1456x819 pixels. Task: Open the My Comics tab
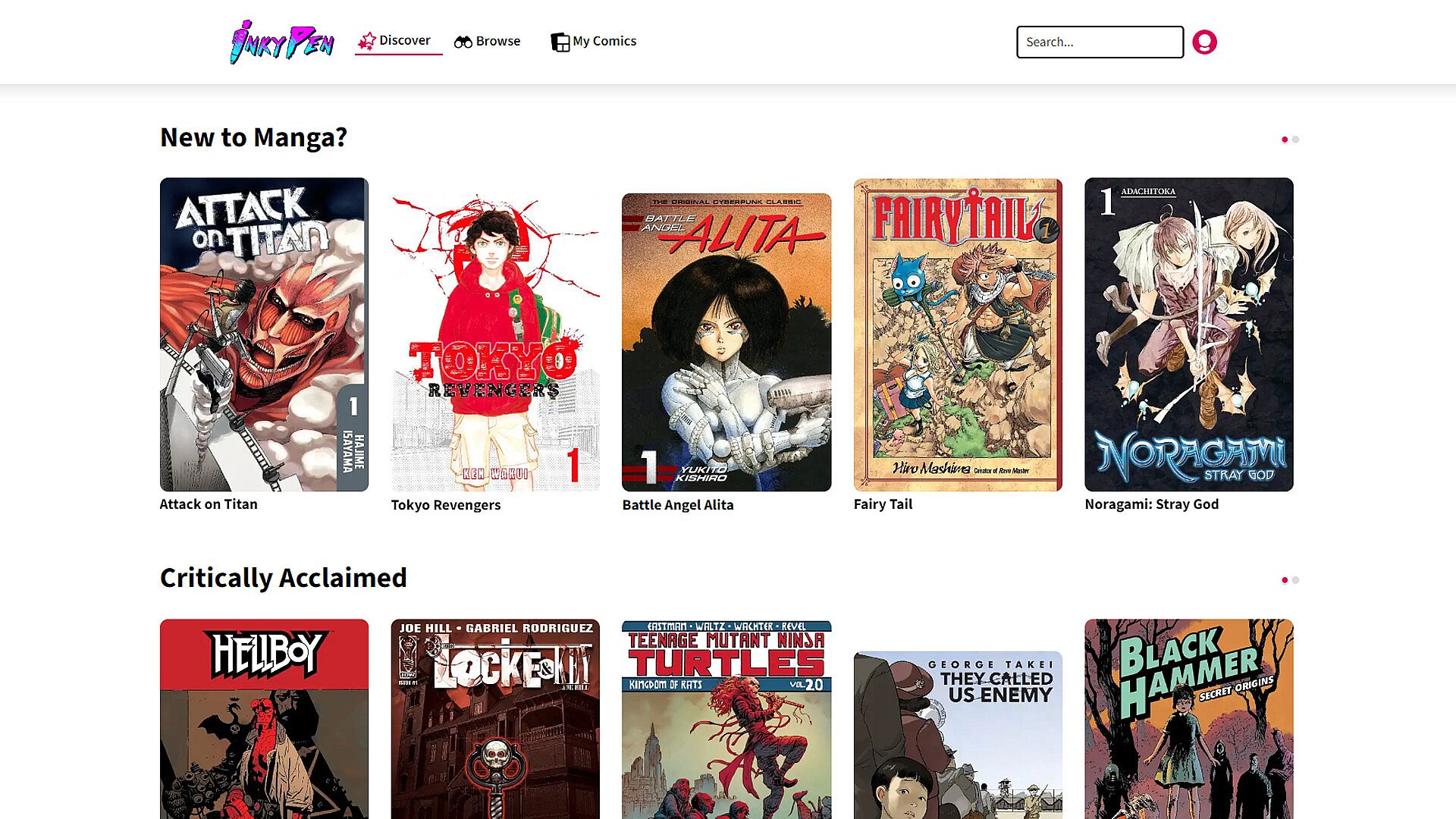click(604, 41)
